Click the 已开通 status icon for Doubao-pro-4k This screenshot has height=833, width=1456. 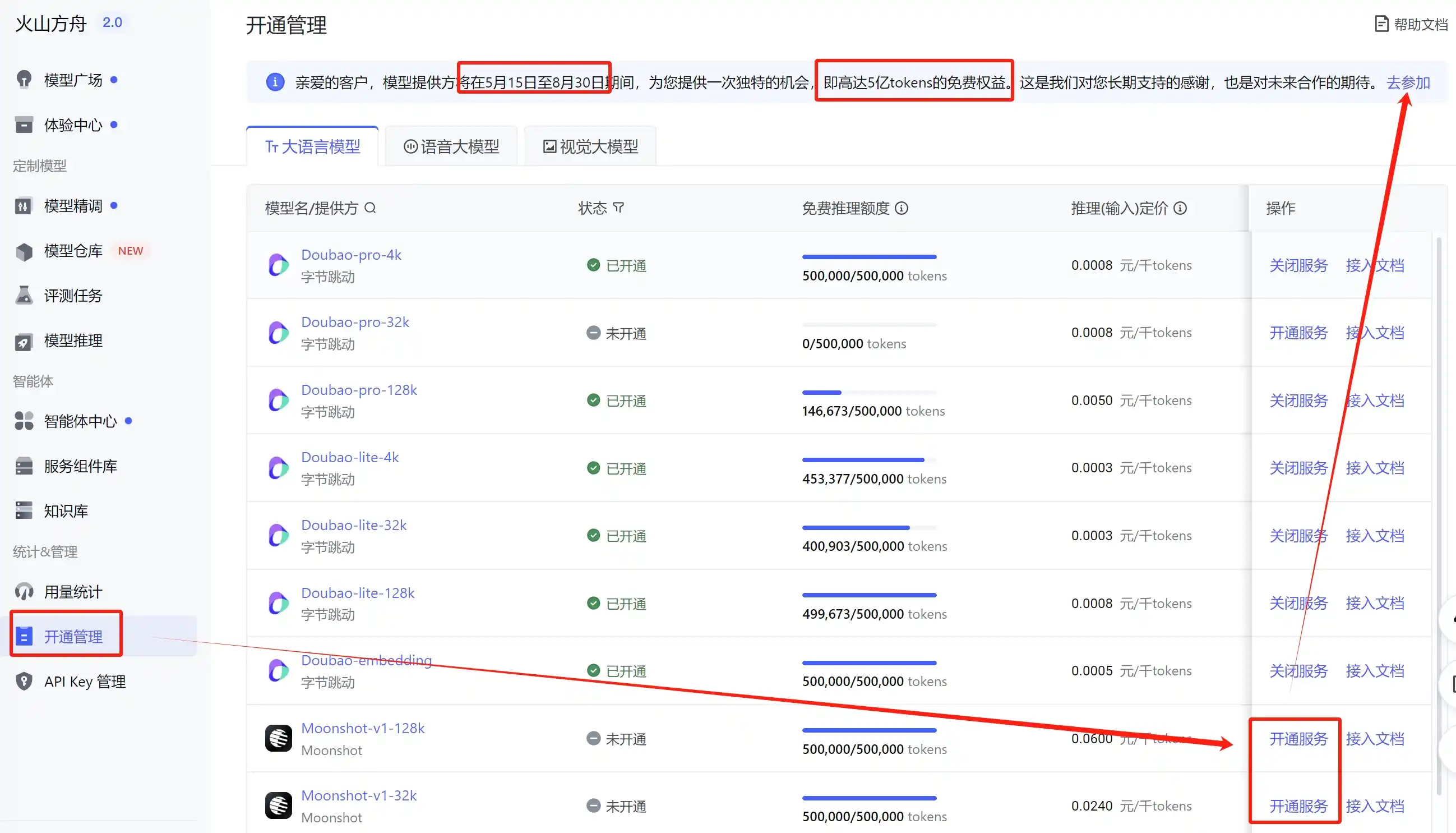(x=593, y=265)
